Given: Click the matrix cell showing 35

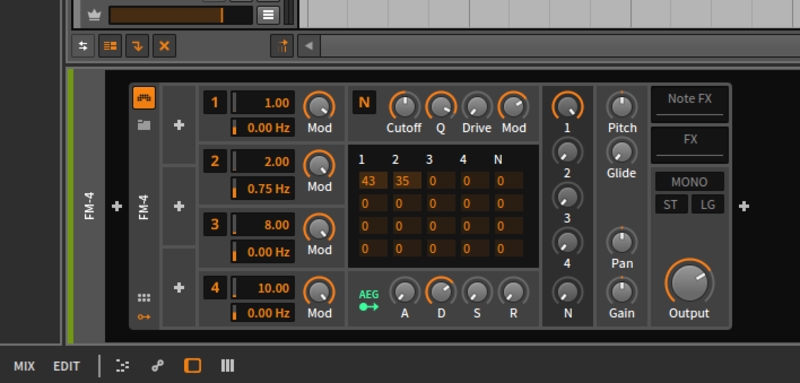Looking at the screenshot, I should pos(407,181).
